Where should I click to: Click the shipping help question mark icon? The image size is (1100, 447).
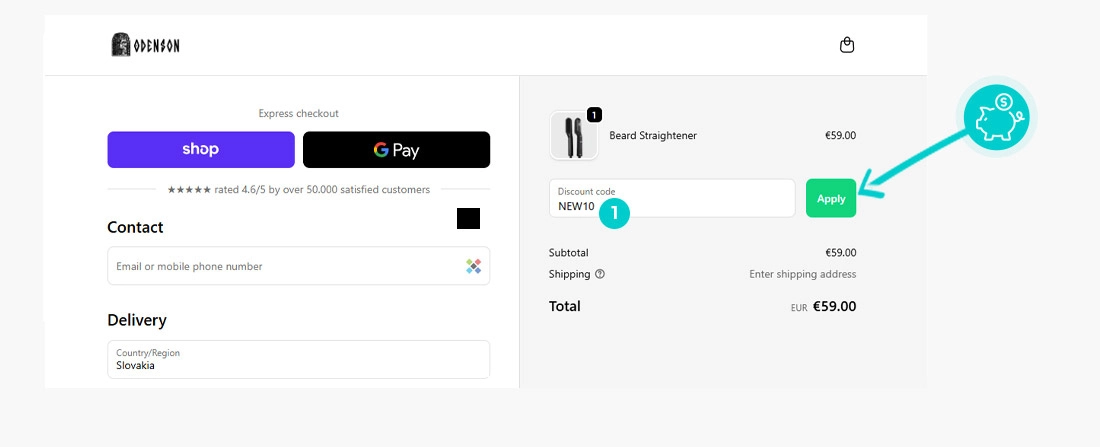(x=600, y=274)
